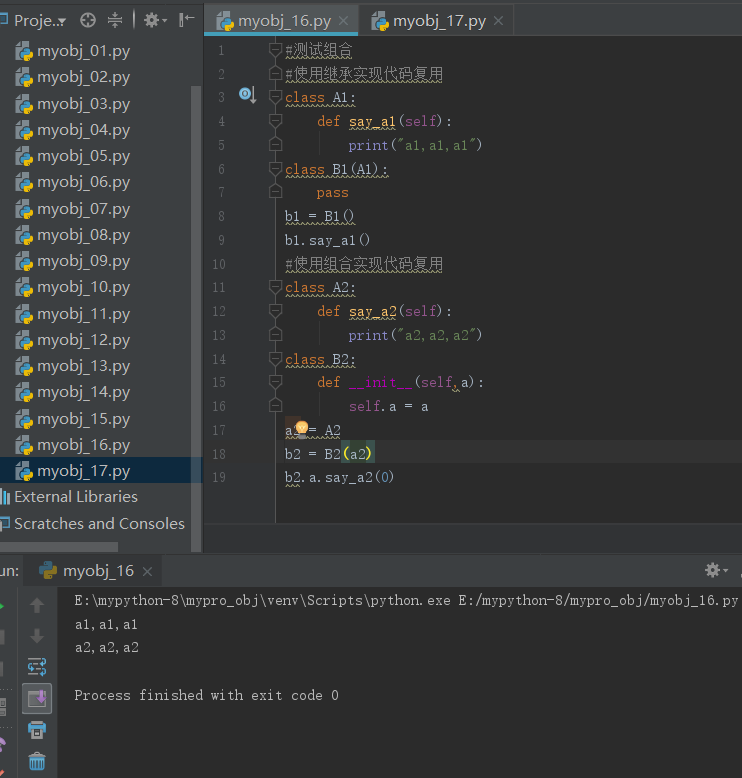The width and height of the screenshot is (742, 778).
Task: Select myobj_09.py in the project tree
Action: tap(72, 261)
